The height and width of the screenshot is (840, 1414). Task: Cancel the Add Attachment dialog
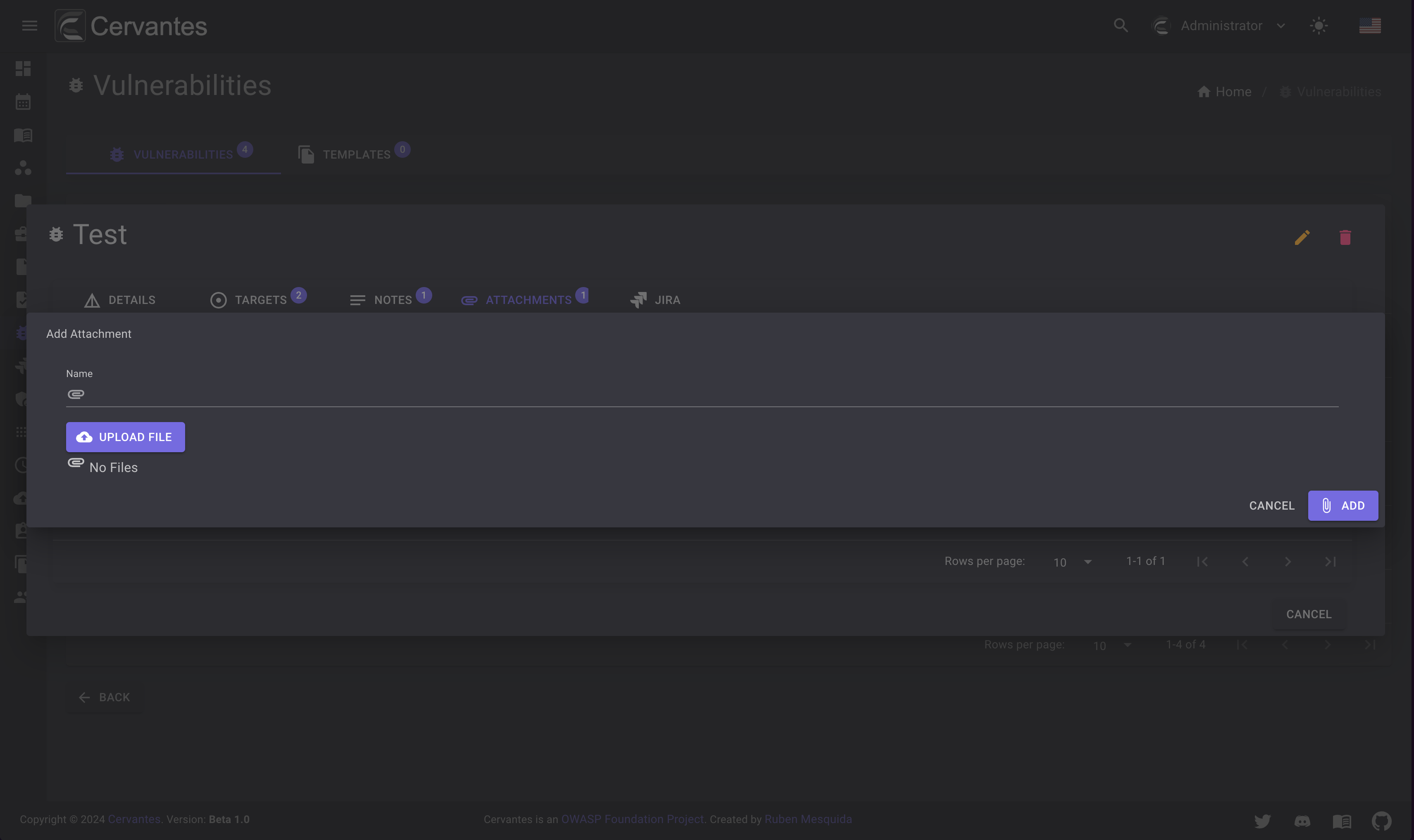point(1272,505)
